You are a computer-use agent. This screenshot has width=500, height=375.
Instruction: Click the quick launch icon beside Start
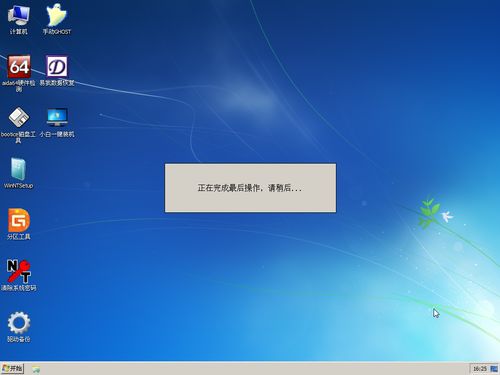coord(36,369)
